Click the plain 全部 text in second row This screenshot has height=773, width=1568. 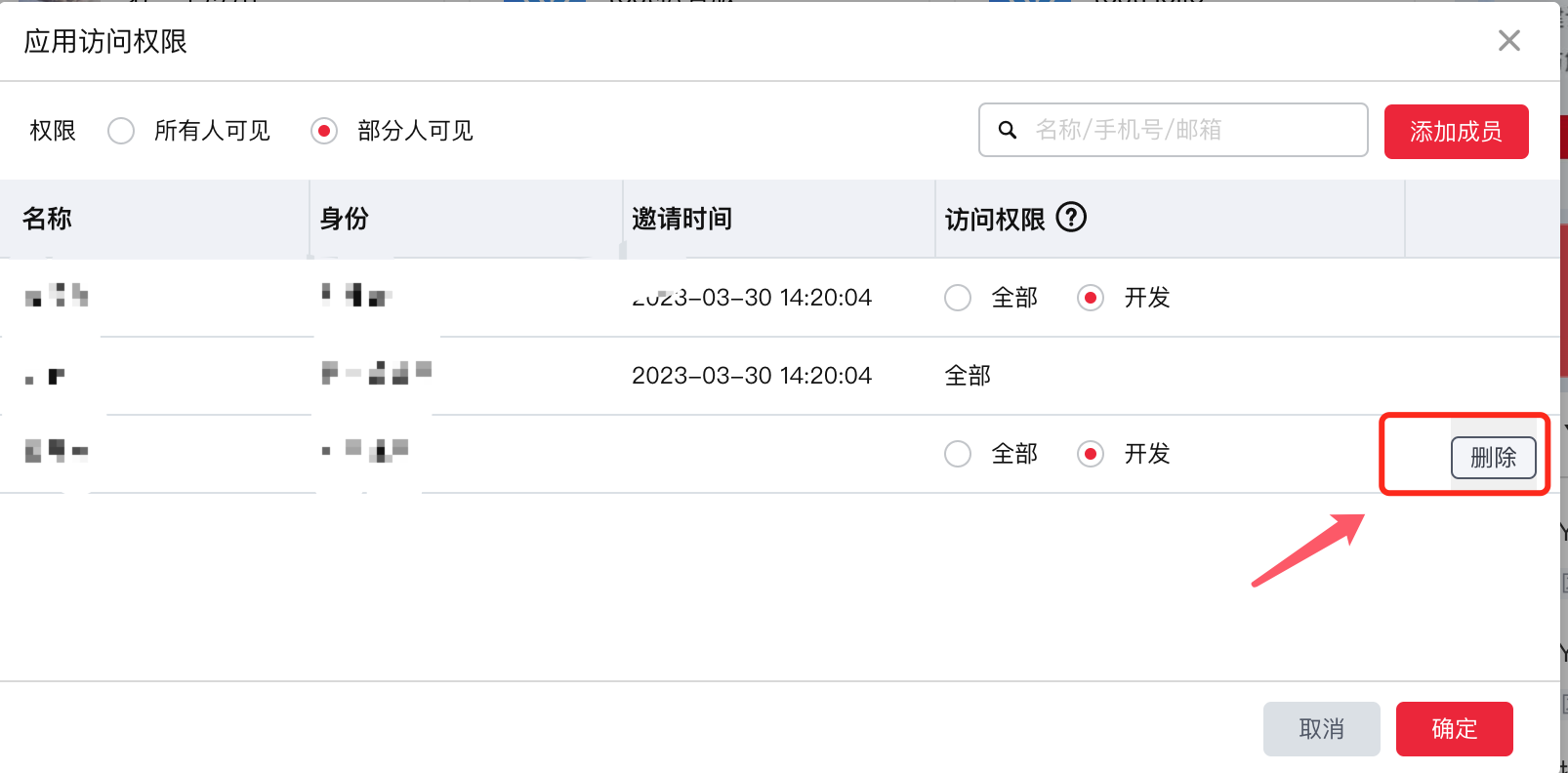tap(968, 376)
